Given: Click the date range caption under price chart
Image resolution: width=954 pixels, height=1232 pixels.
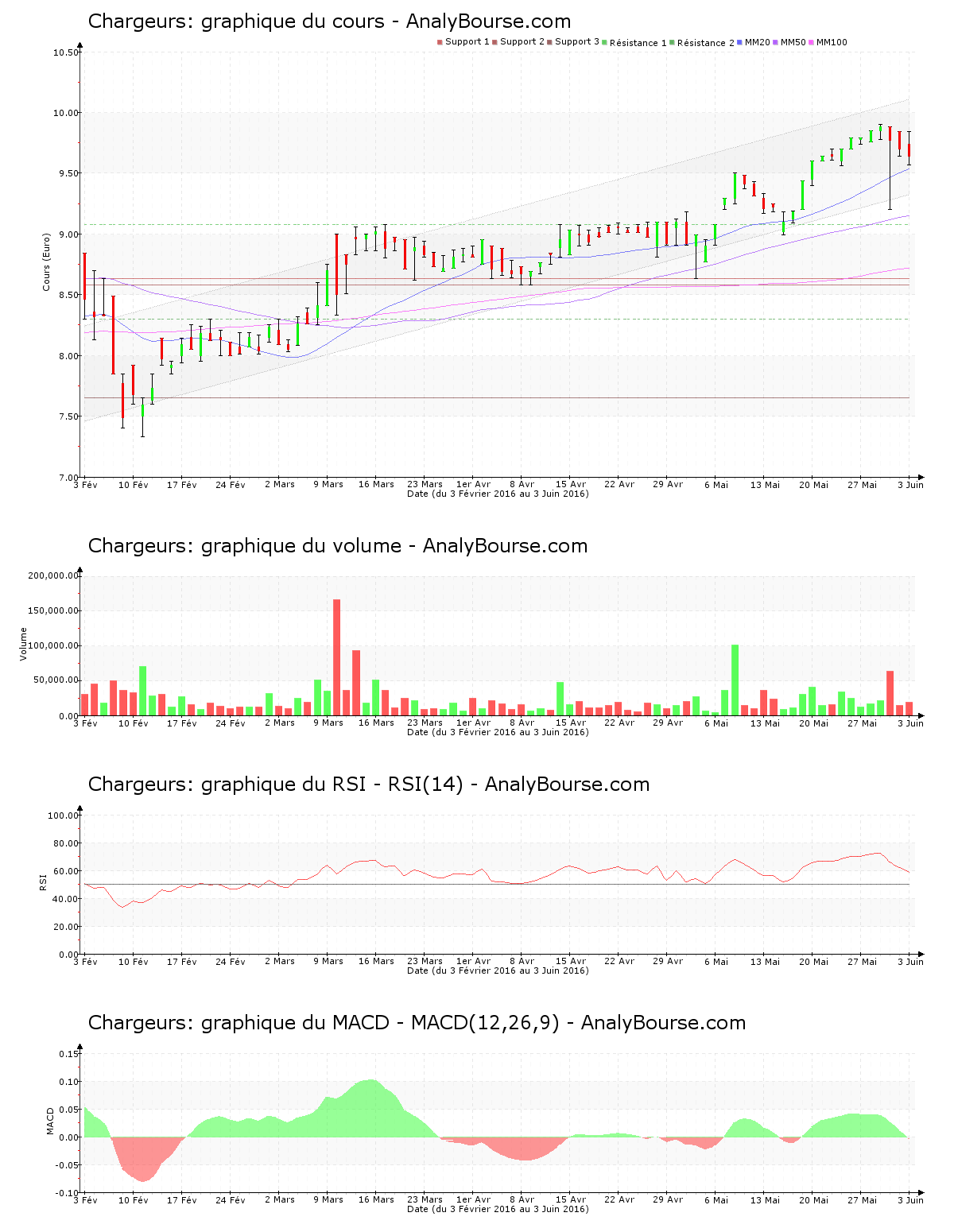Looking at the screenshot, I should click(x=498, y=494).
